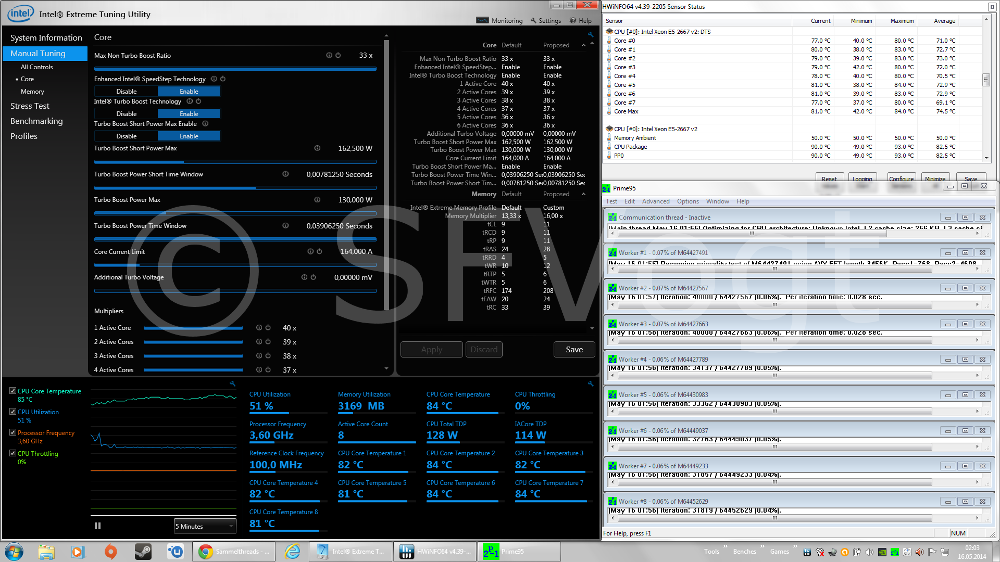Click reset icon for Max Non Turbo Boost Ratio

click(x=338, y=55)
